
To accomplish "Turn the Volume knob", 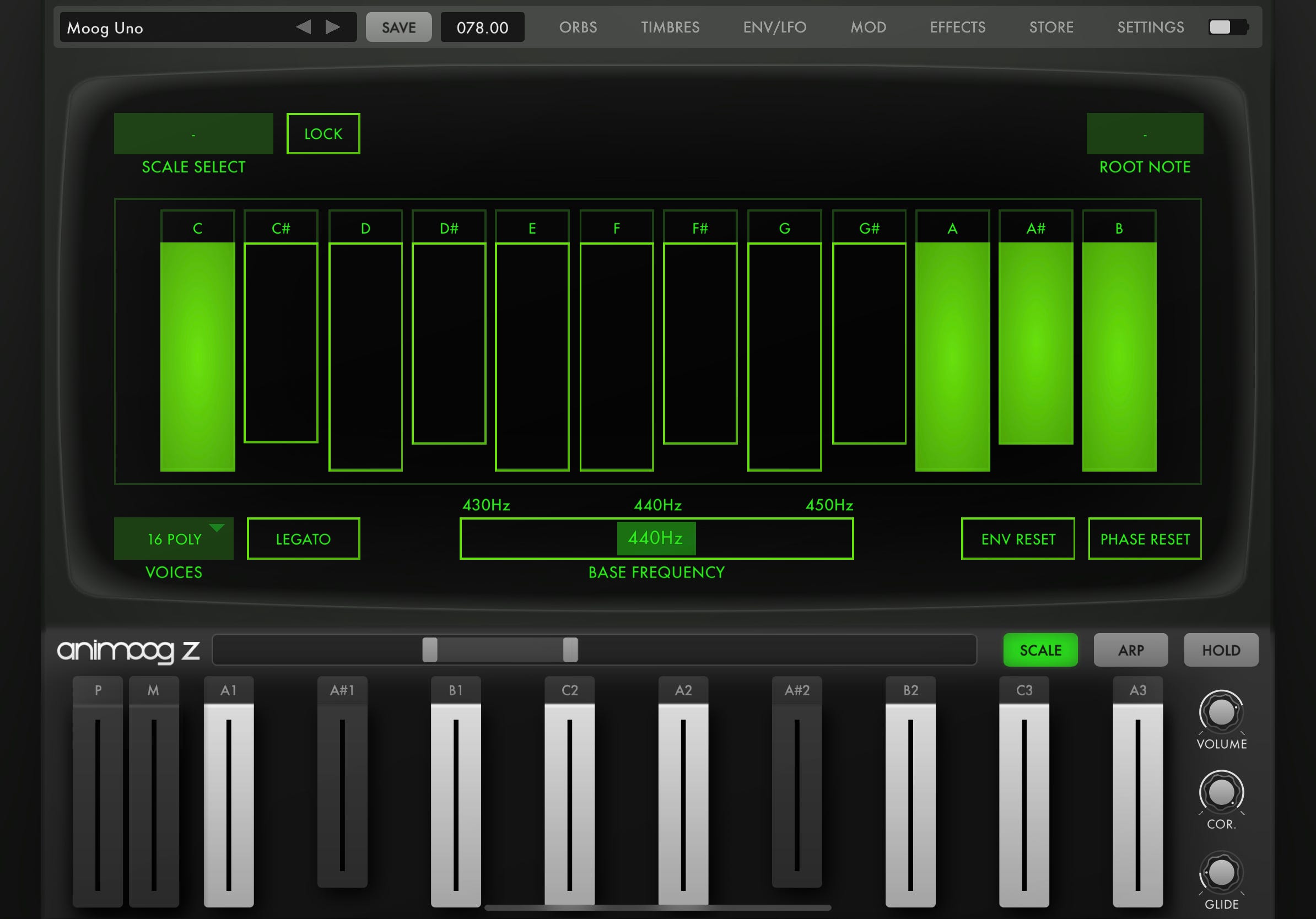I will coord(1221,712).
